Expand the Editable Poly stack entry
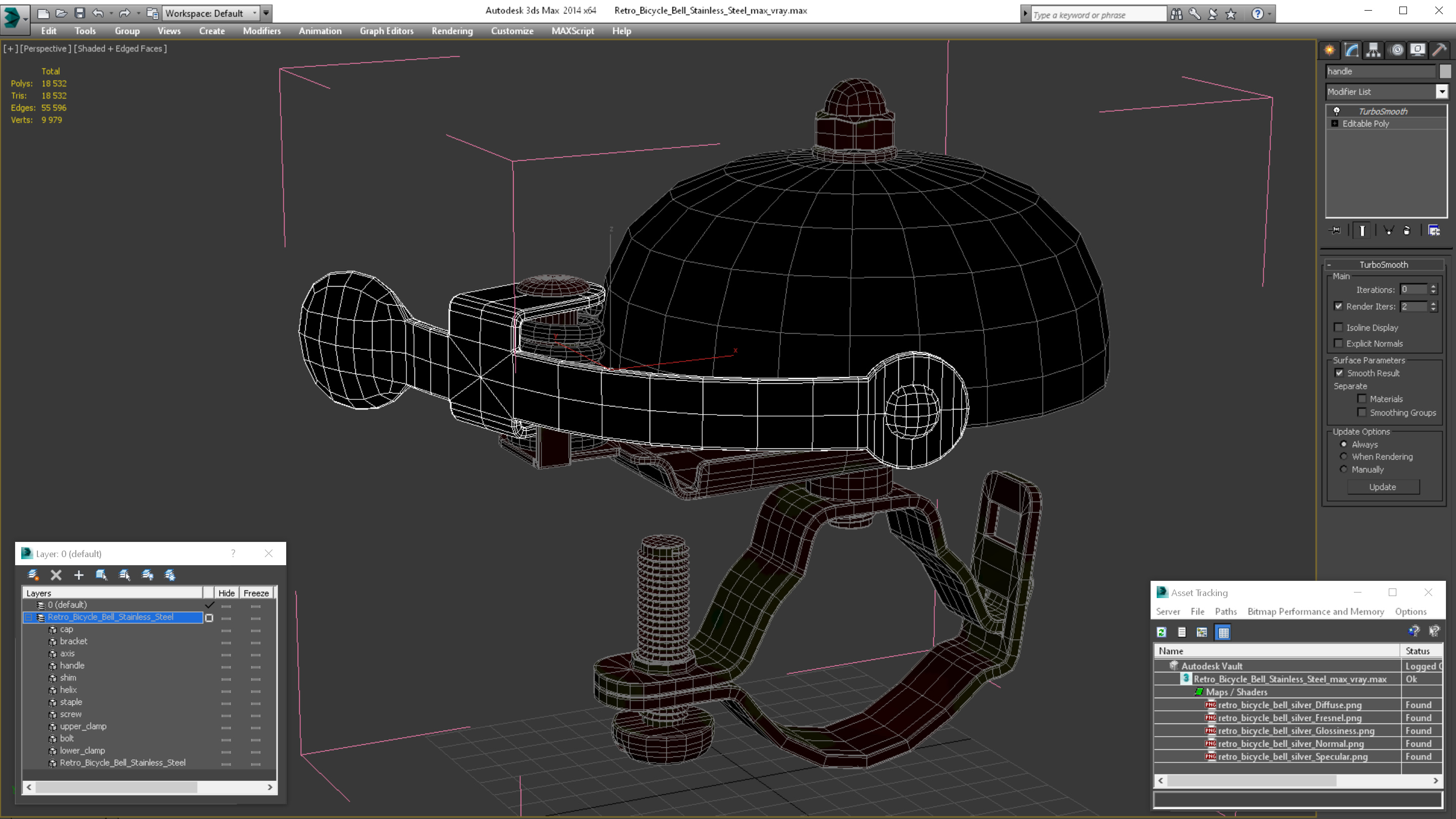Image resolution: width=1456 pixels, height=819 pixels. pyautogui.click(x=1335, y=123)
